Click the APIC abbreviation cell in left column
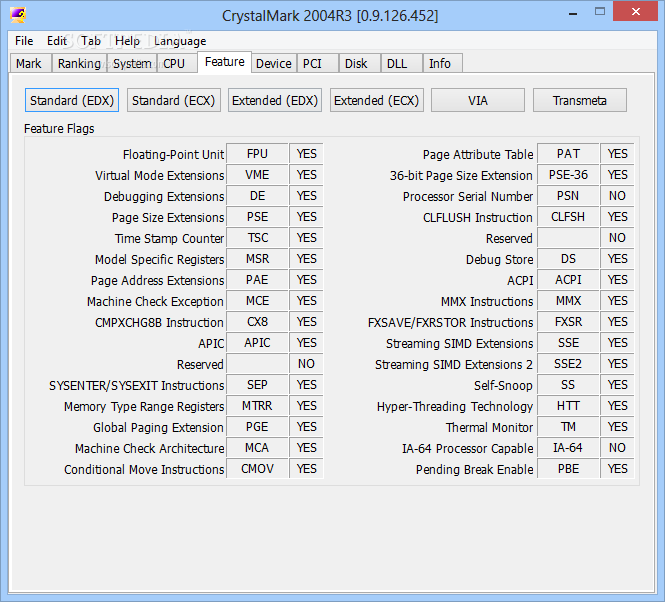665x602 pixels. pos(257,343)
